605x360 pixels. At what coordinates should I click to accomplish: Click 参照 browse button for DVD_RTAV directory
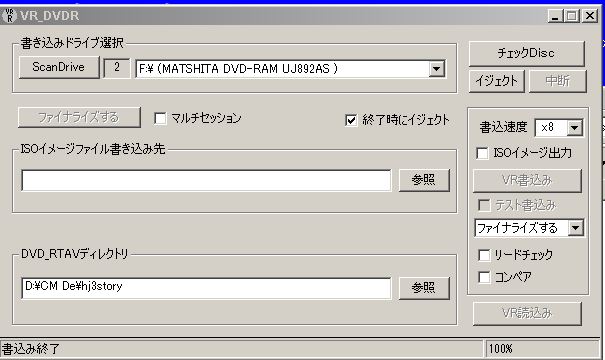(x=424, y=288)
